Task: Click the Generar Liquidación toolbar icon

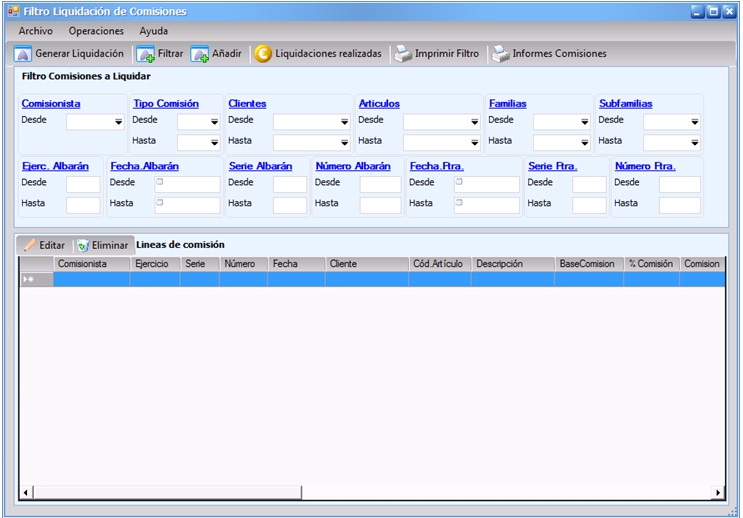Action: point(23,54)
